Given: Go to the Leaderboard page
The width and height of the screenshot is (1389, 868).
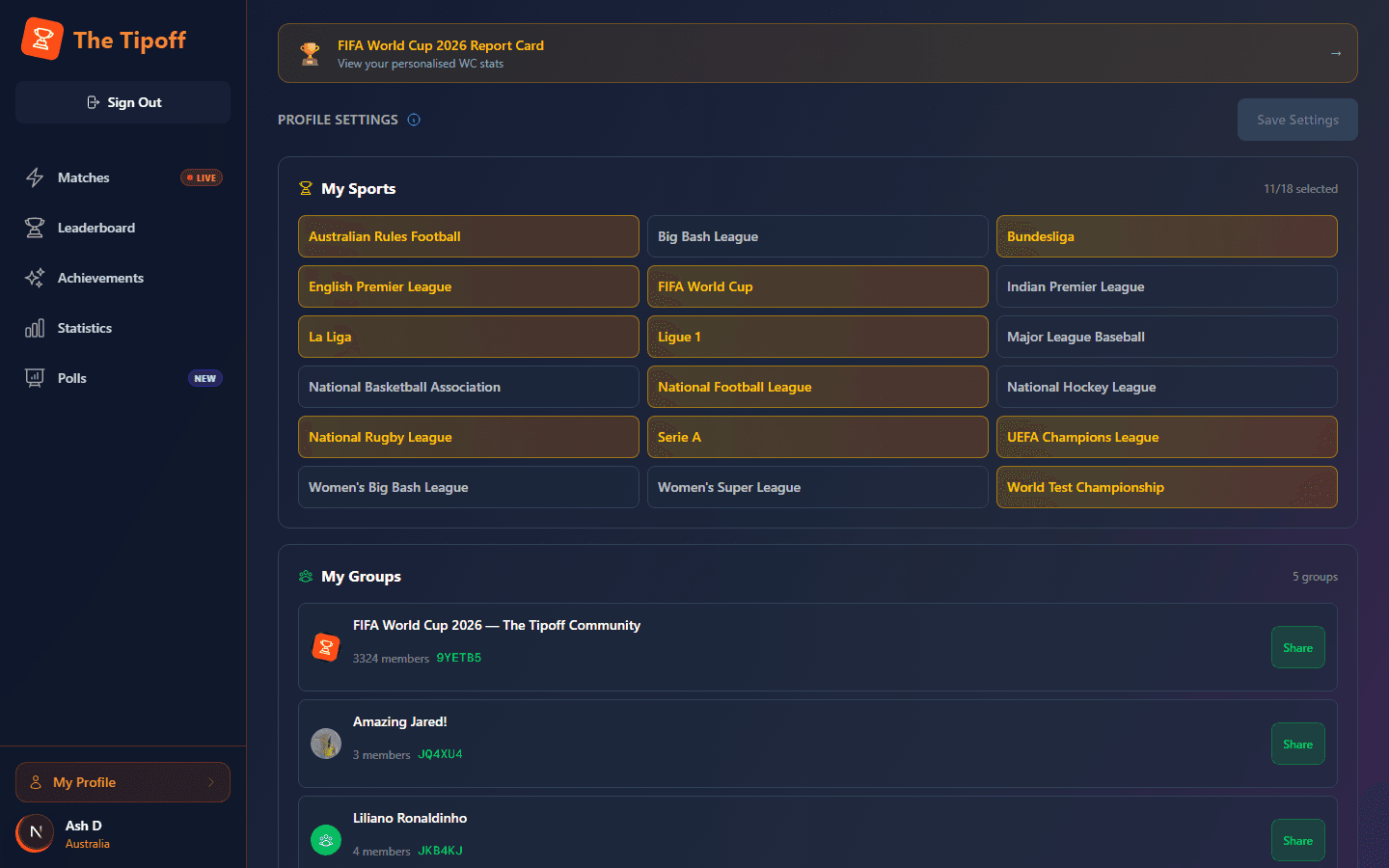Looking at the screenshot, I should (123, 228).
